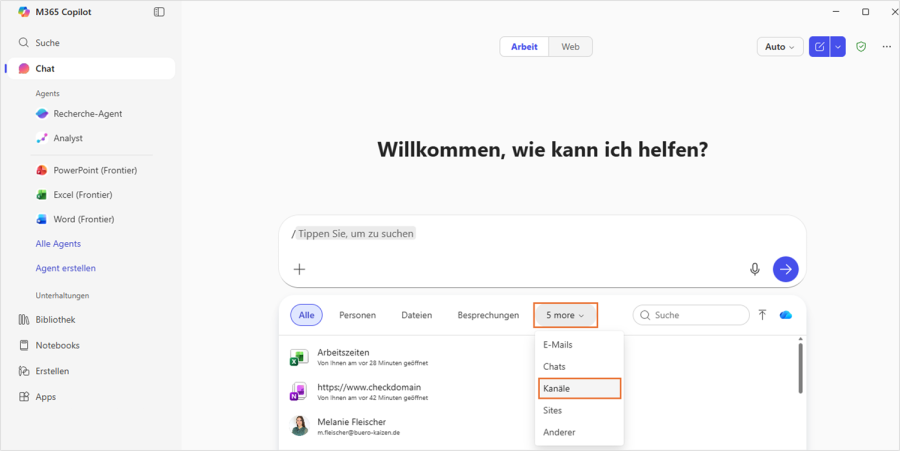
Task: Choose Sites from dropdown menu
Action: point(579,410)
